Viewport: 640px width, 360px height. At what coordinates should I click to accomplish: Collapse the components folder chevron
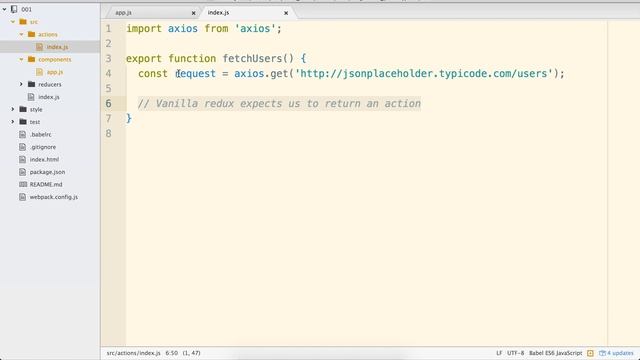[x=21, y=59]
